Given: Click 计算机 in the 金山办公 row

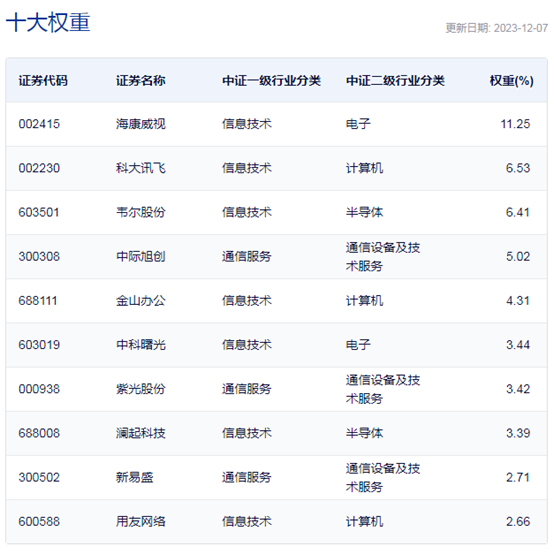Looking at the screenshot, I should coord(364,301).
